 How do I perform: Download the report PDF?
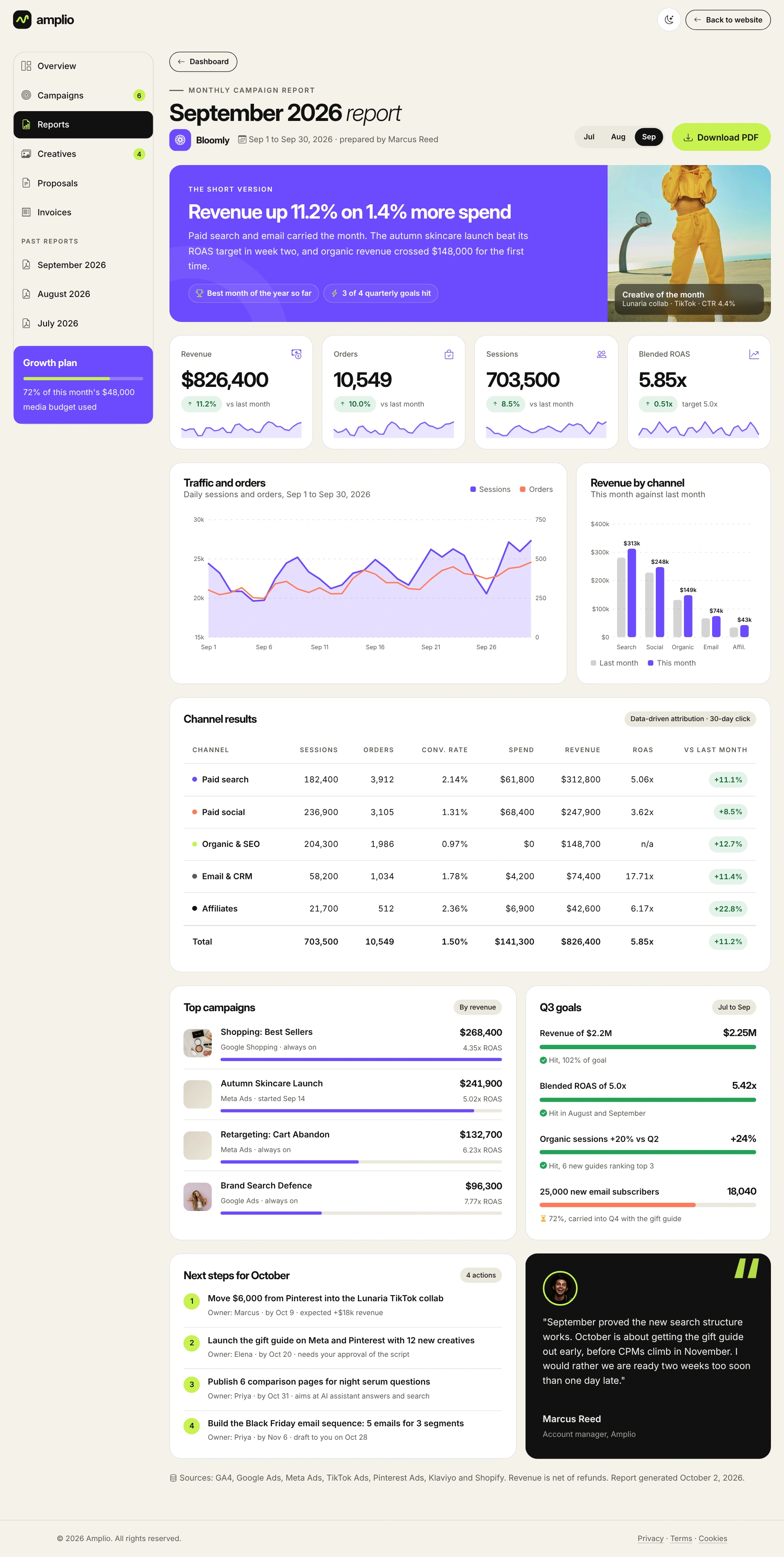(721, 137)
